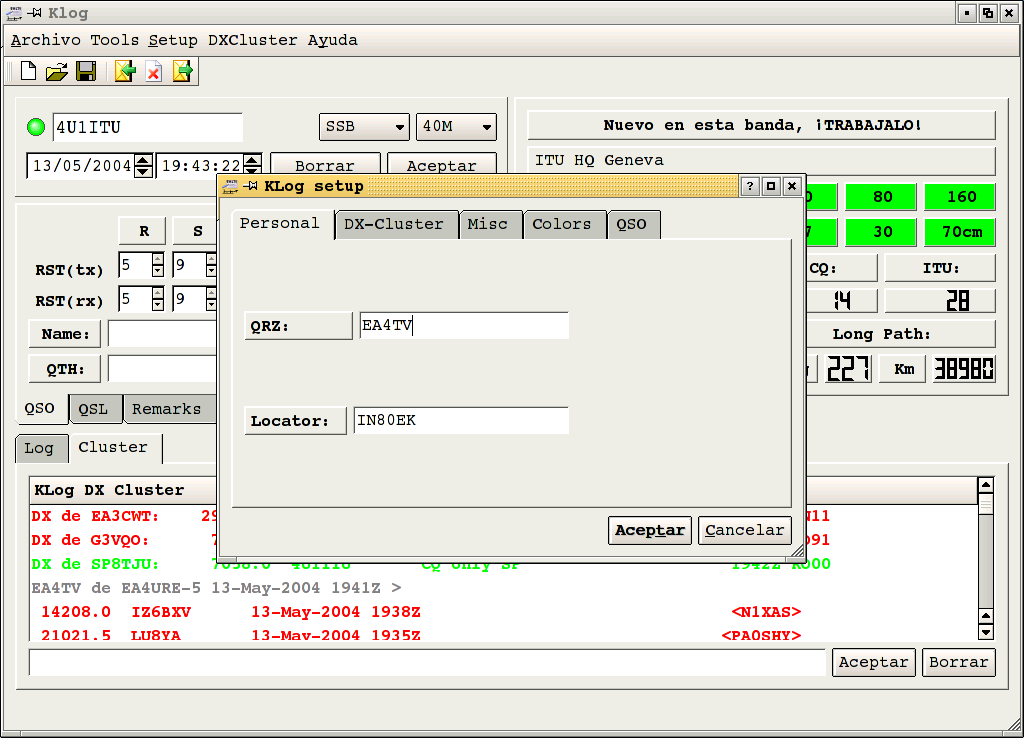This screenshot has height=738, width=1024.
Task: Click the EA4TV de EA4URE-5 line
Action: [x=503, y=588]
